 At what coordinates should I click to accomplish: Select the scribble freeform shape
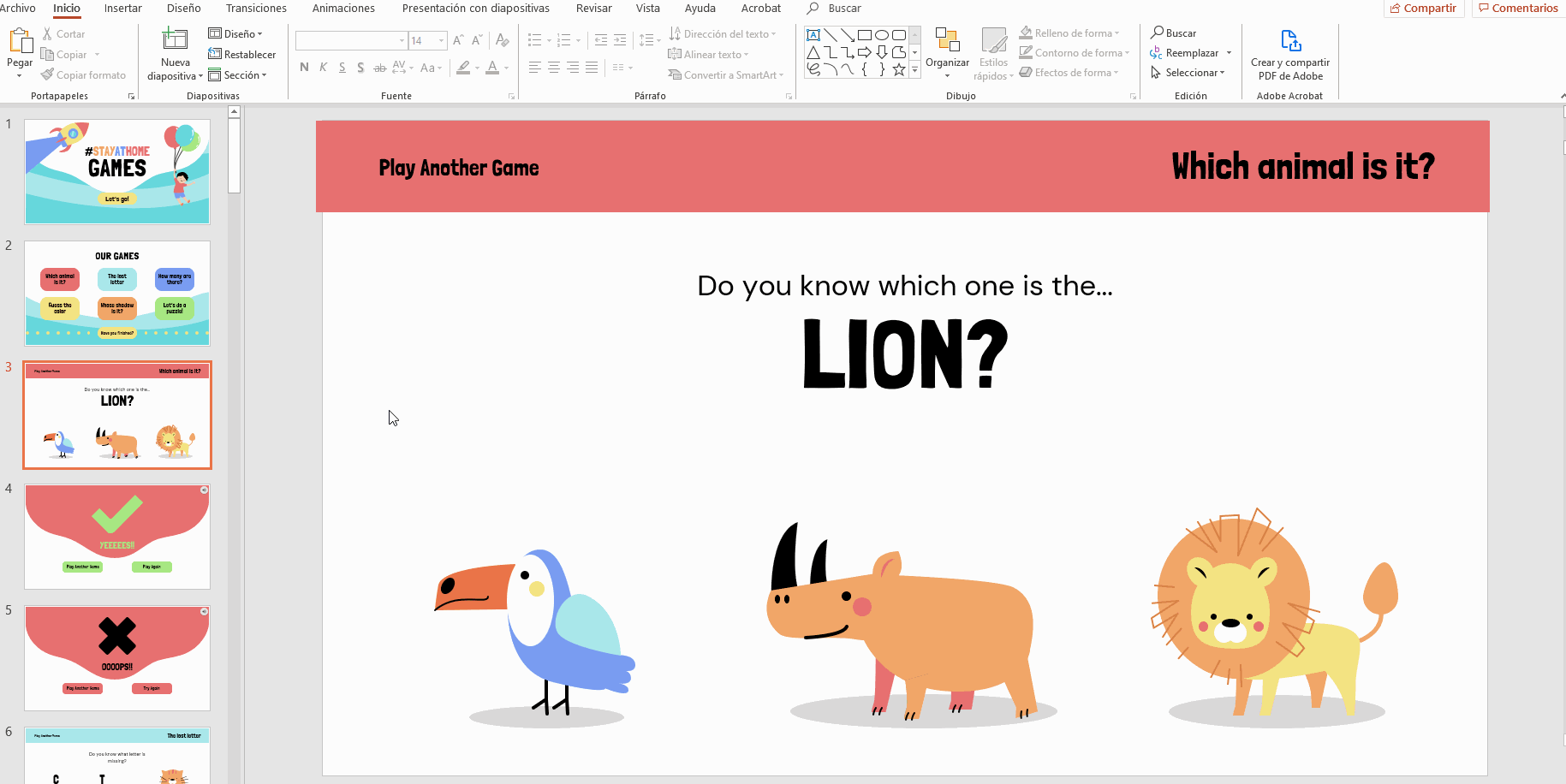(813, 69)
